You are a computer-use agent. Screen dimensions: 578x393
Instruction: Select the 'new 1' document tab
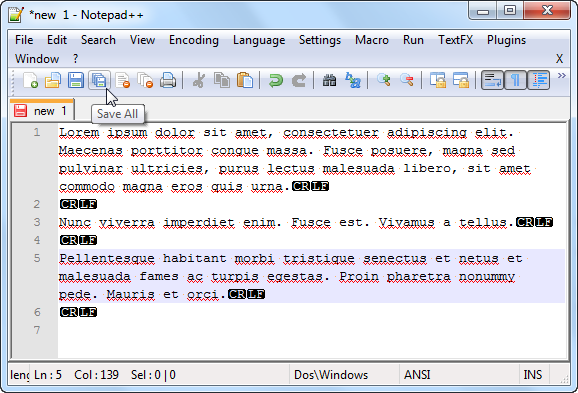(42, 110)
